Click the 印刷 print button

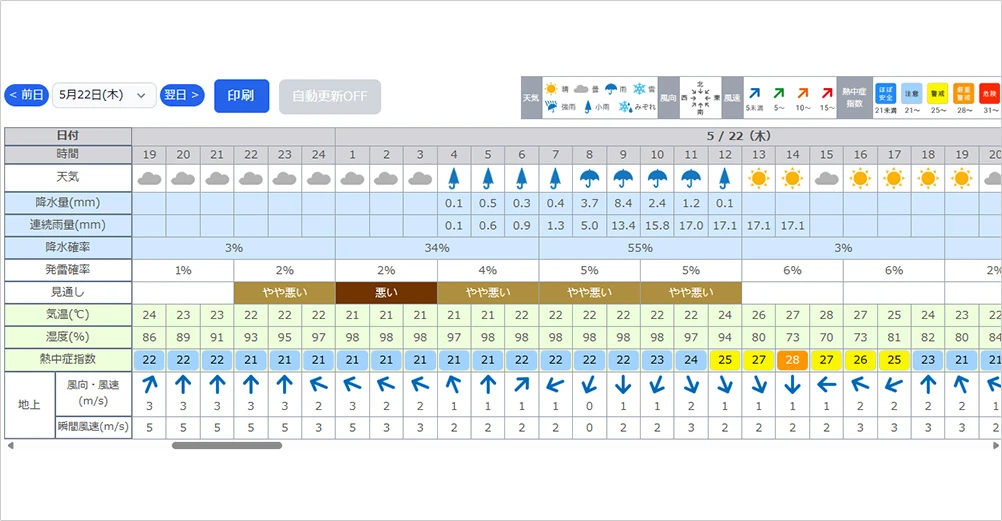click(241, 96)
